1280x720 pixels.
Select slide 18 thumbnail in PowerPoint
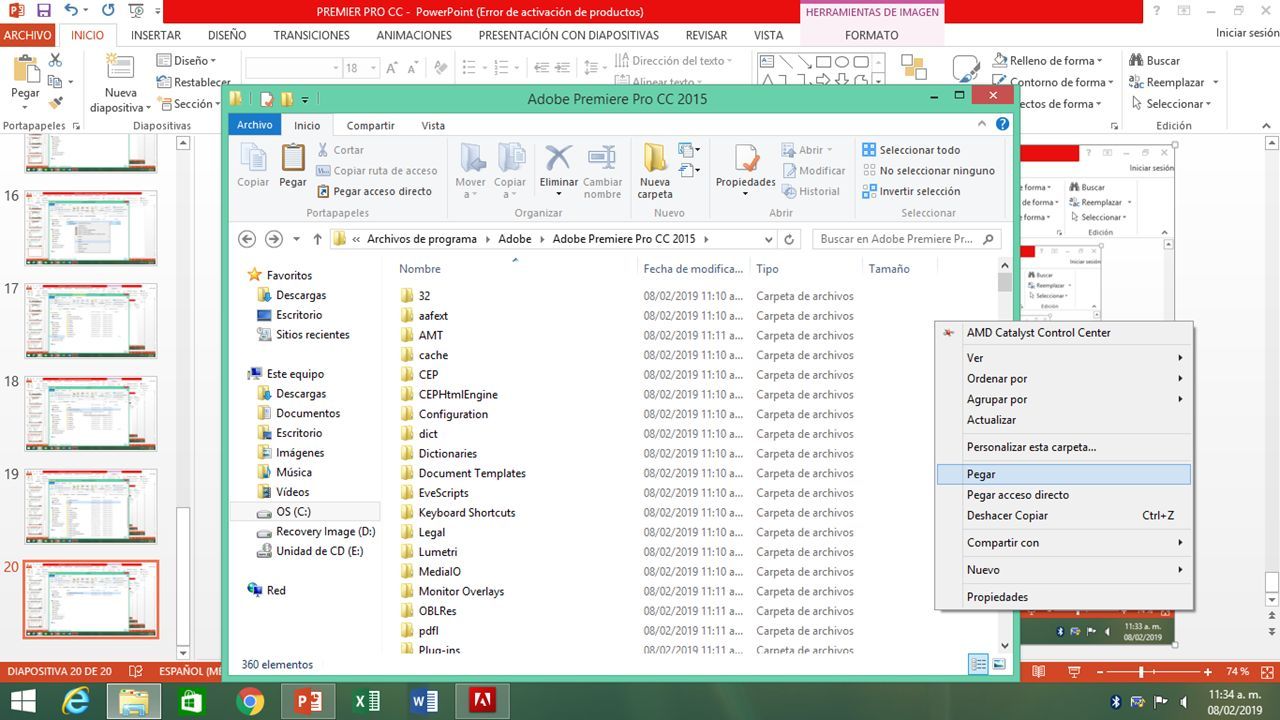[91, 413]
